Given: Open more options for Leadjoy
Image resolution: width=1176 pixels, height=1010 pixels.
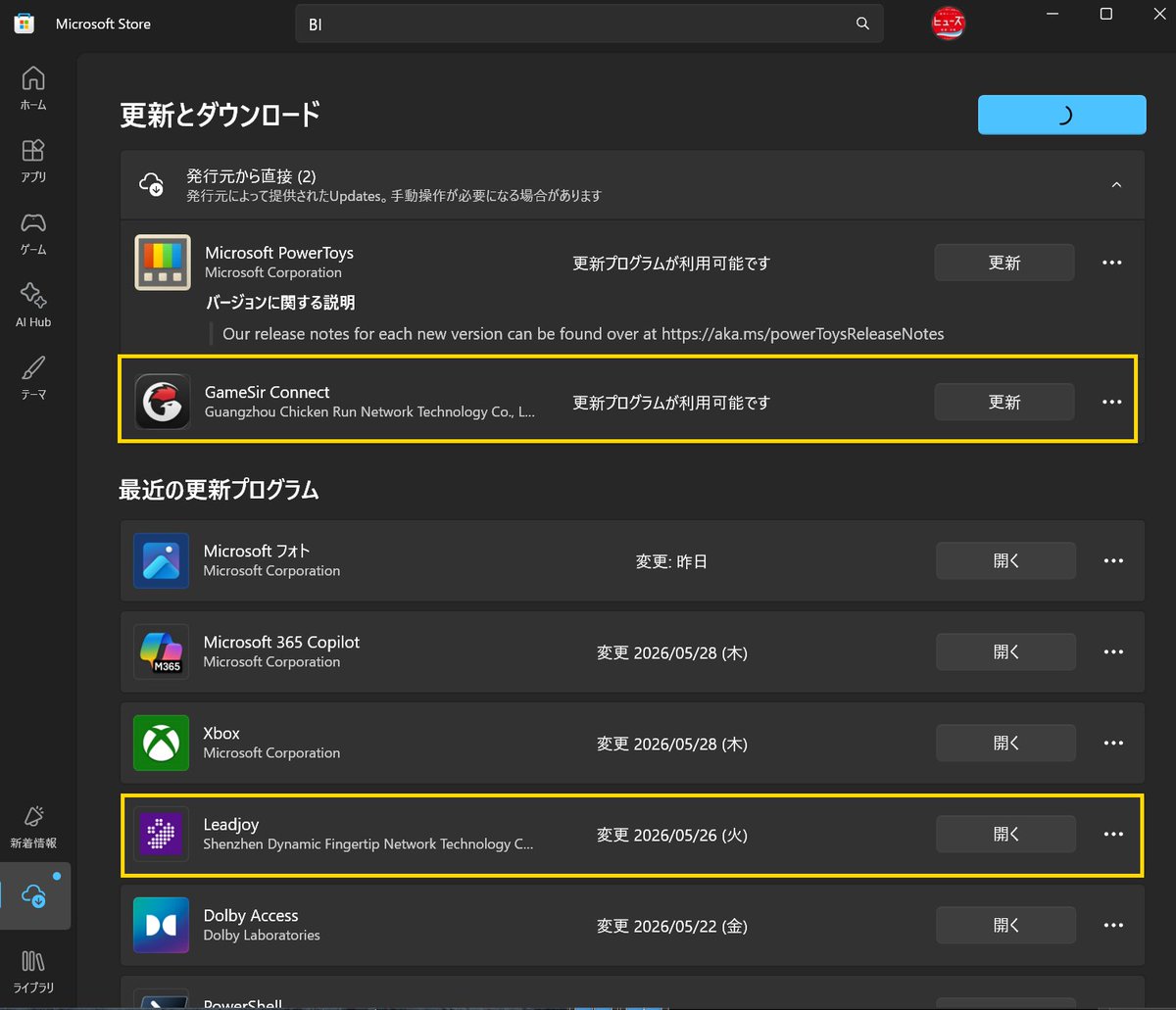Looking at the screenshot, I should pos(1113,835).
